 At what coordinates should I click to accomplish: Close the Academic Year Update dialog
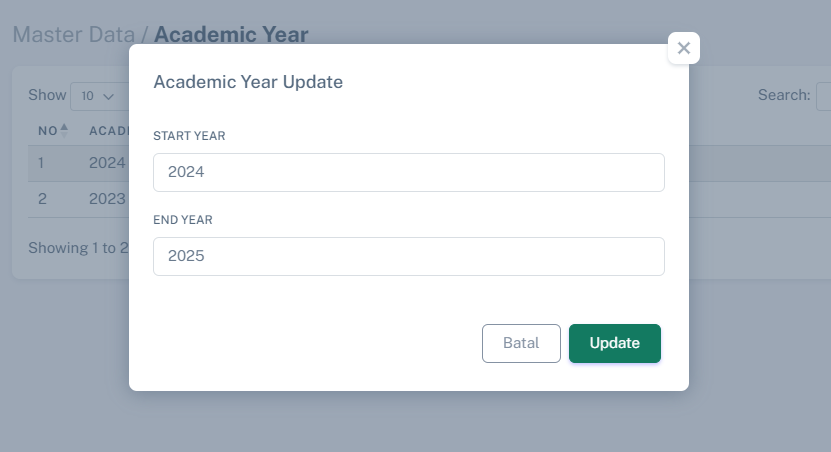click(684, 48)
